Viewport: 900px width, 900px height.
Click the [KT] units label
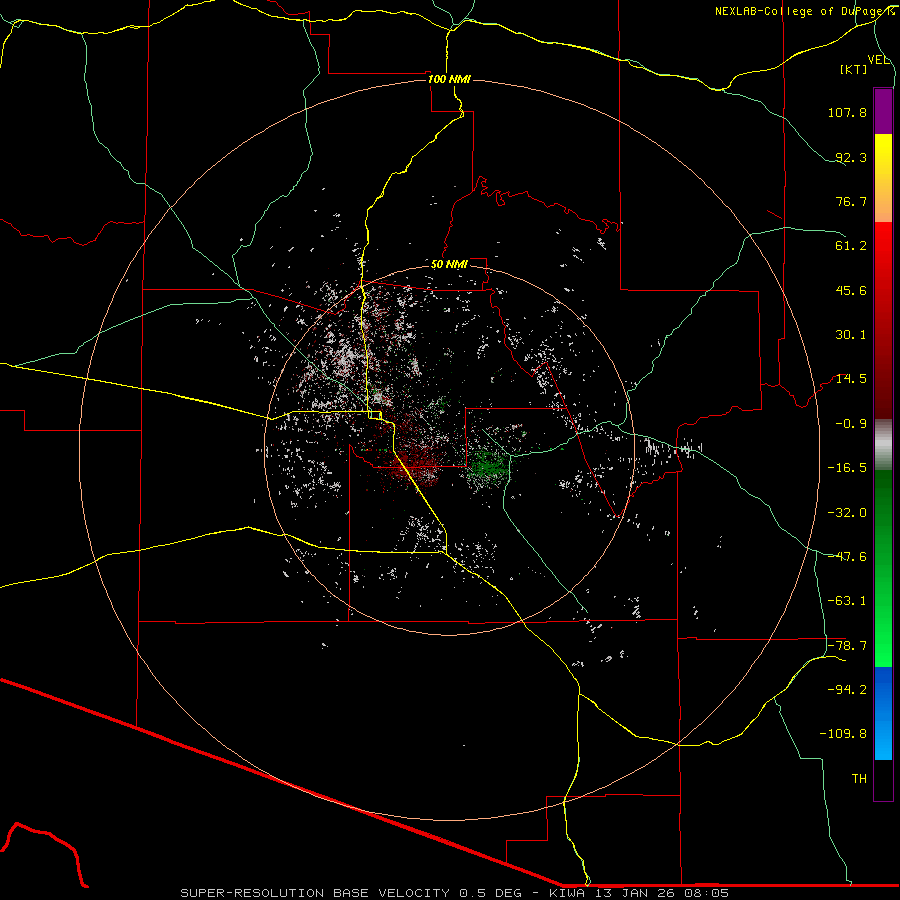coord(854,70)
